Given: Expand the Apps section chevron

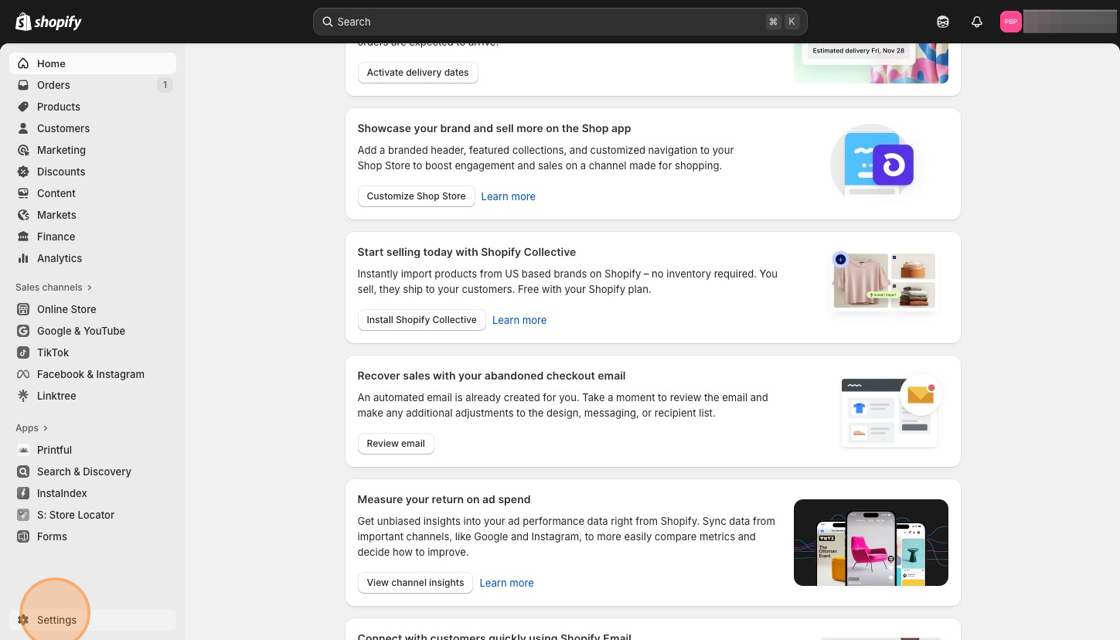Looking at the screenshot, I should 46,428.
